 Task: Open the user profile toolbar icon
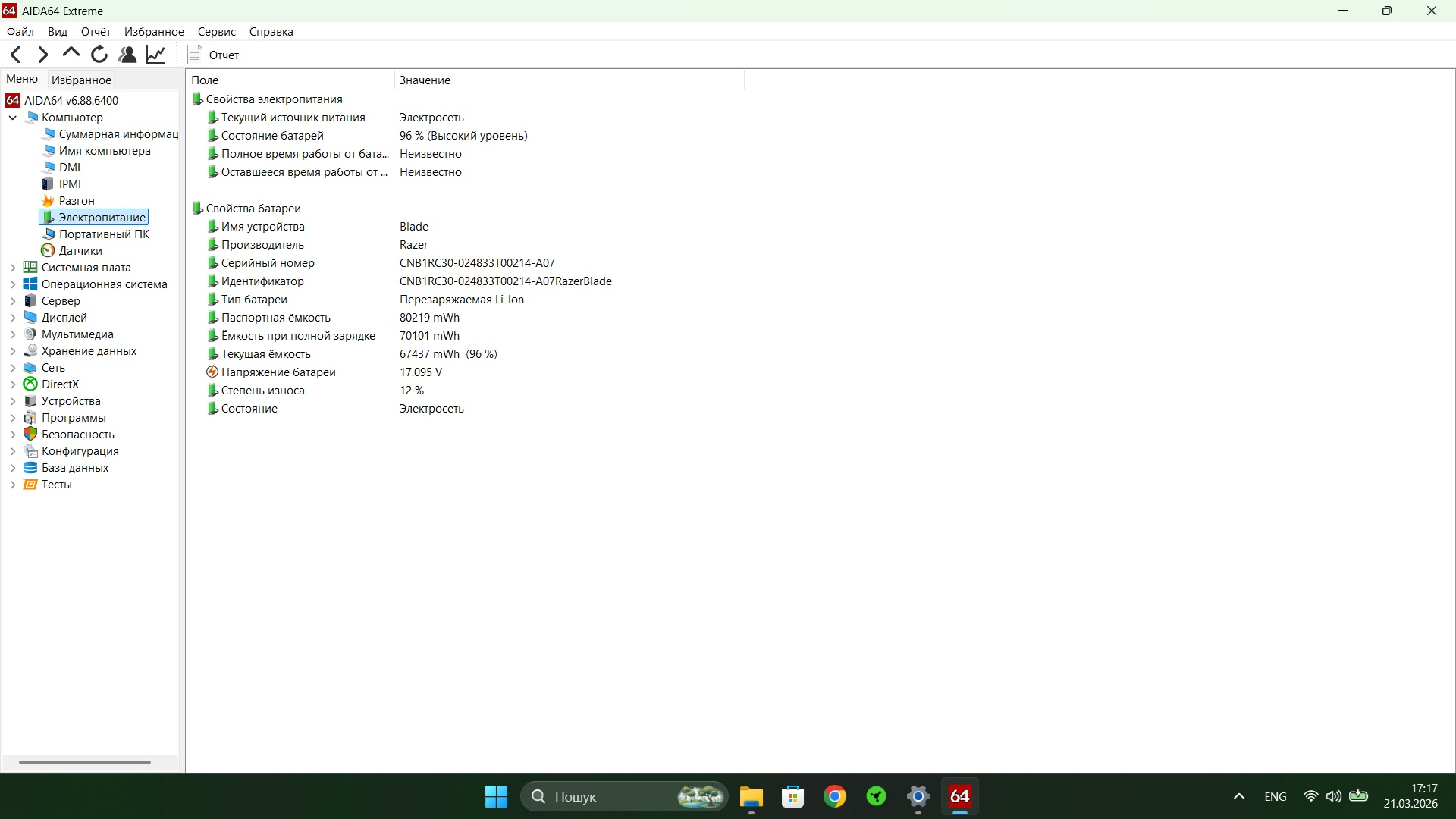click(127, 55)
